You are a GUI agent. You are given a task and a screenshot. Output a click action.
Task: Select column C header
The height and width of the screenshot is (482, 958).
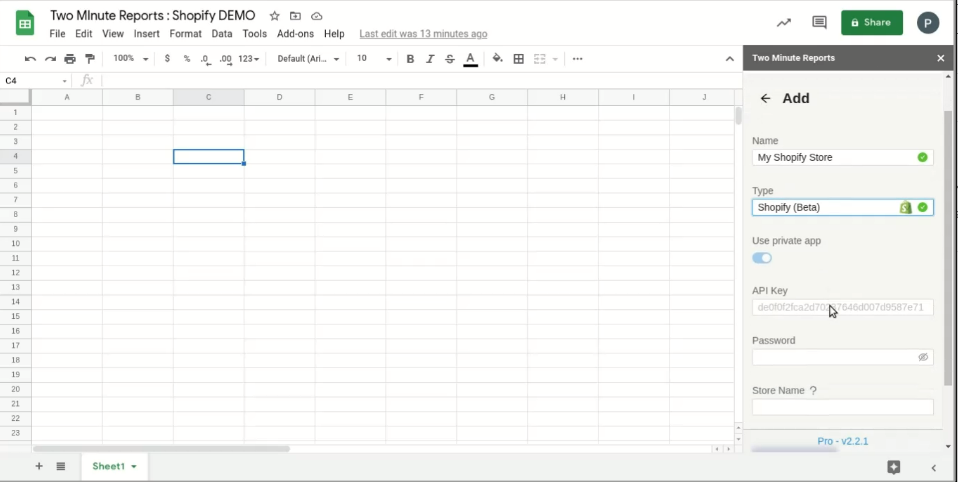tap(208, 97)
